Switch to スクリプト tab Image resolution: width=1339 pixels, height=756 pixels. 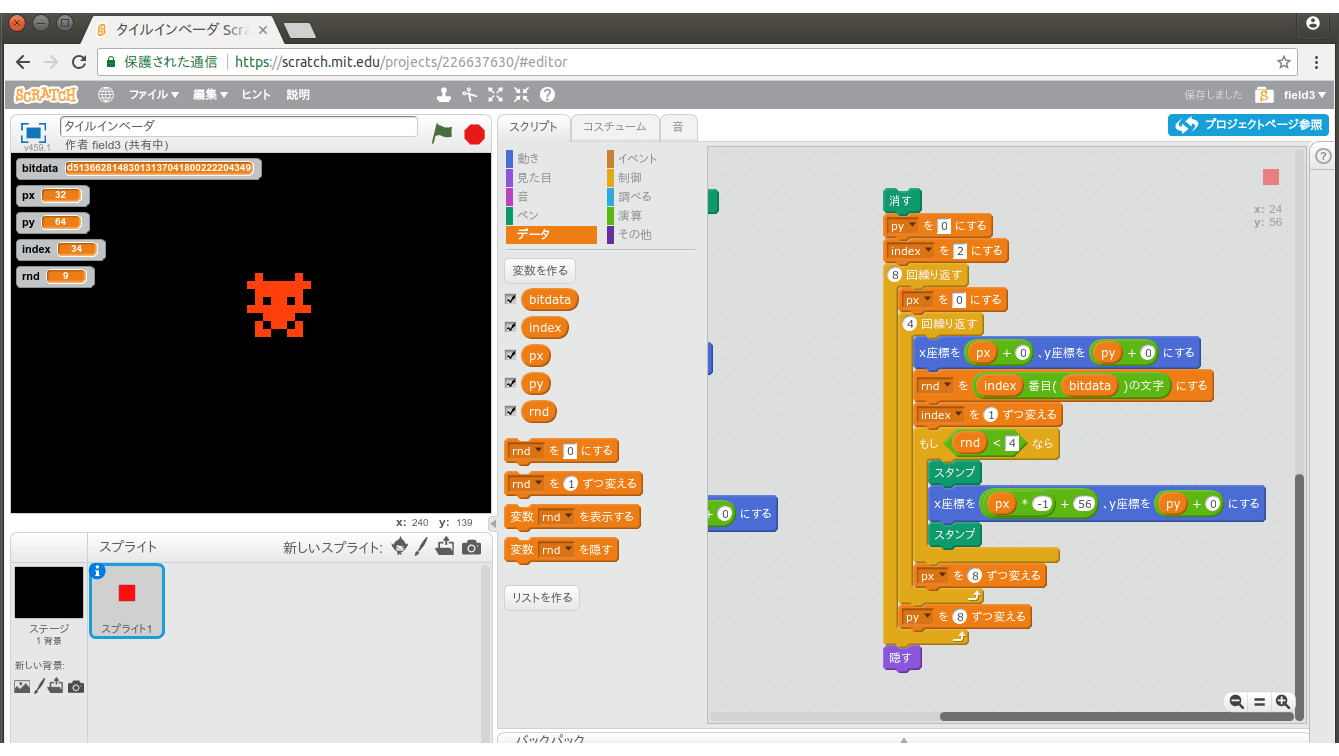(533, 127)
